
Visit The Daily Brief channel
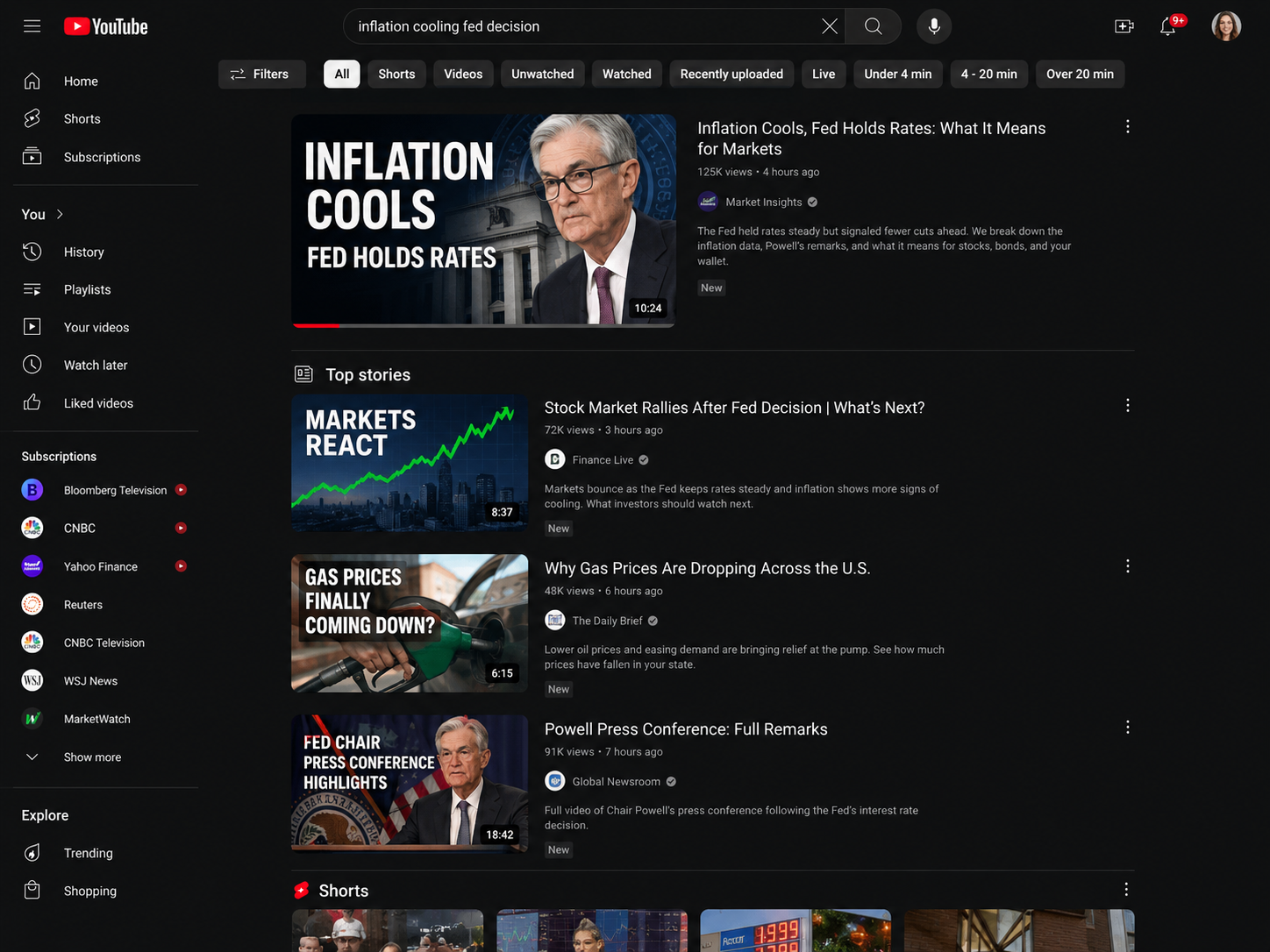[607, 621]
